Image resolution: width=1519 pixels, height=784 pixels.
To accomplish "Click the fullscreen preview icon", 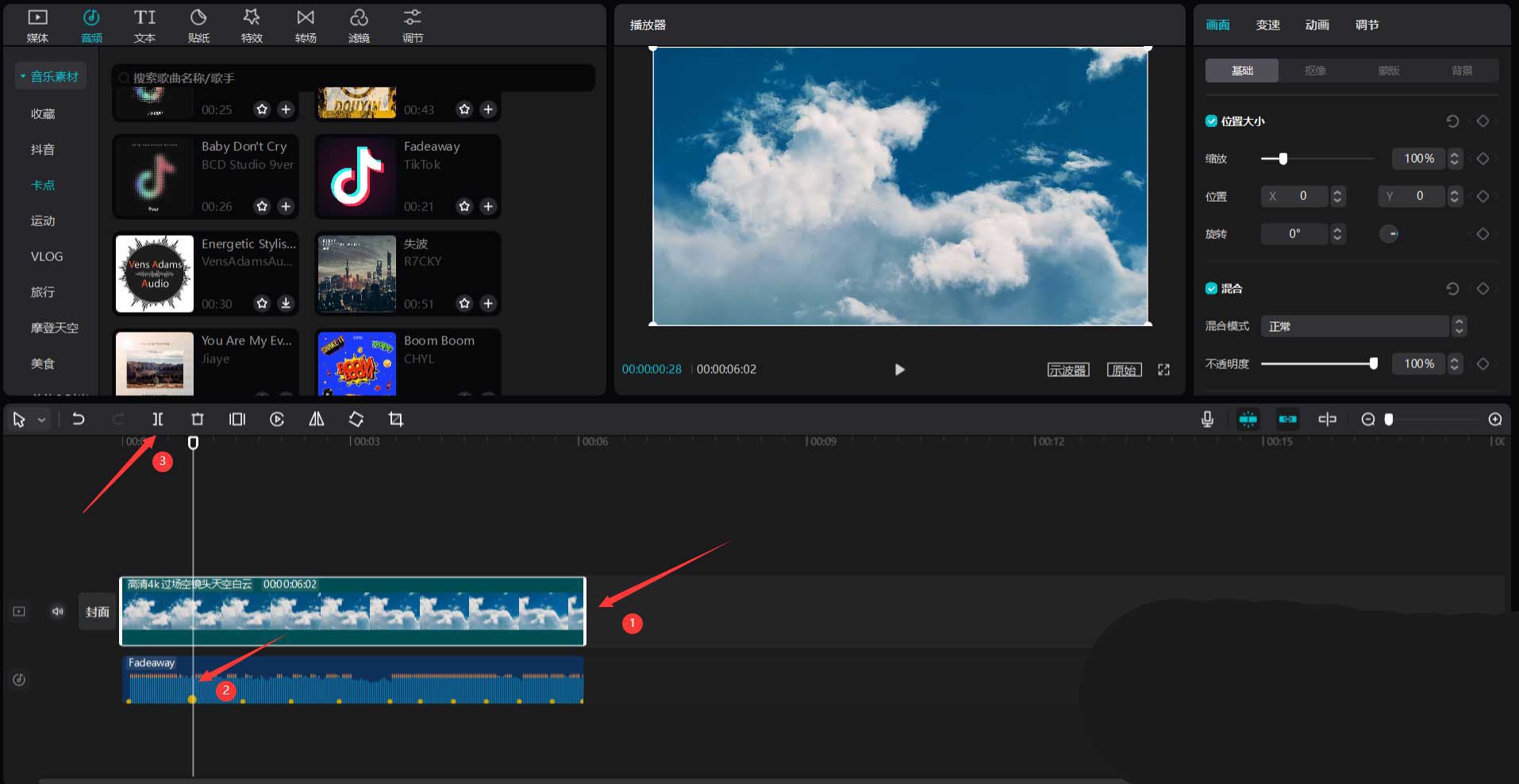I will point(1163,370).
